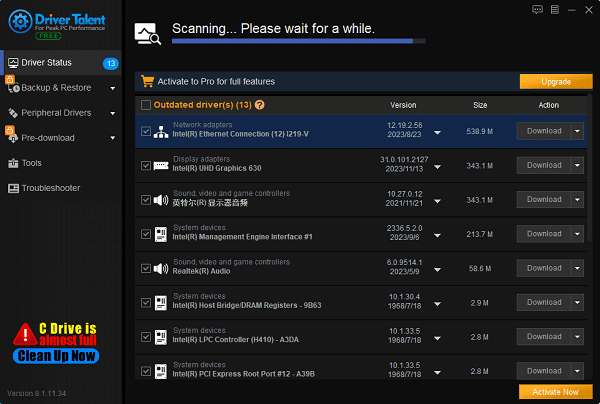Screen dimensions: 600x404
Task: Expand version list for UHD Graphics 31.0.101.2127
Action: coord(437,167)
